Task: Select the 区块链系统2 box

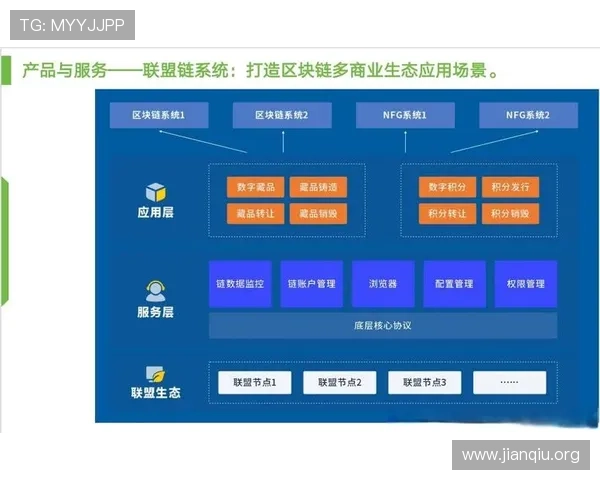Action: click(x=282, y=115)
